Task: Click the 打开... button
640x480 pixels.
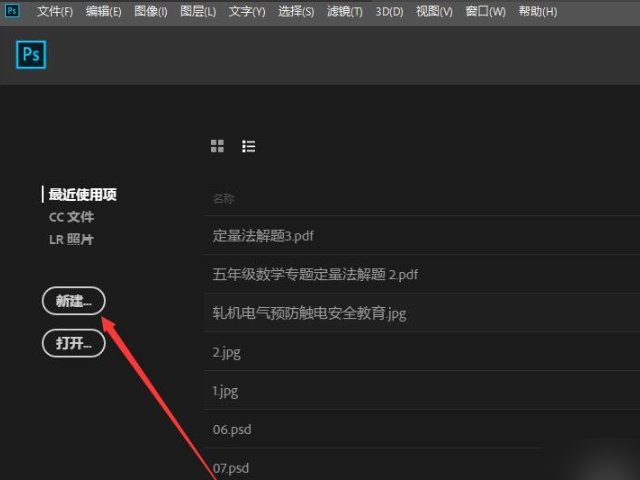Action: point(74,343)
